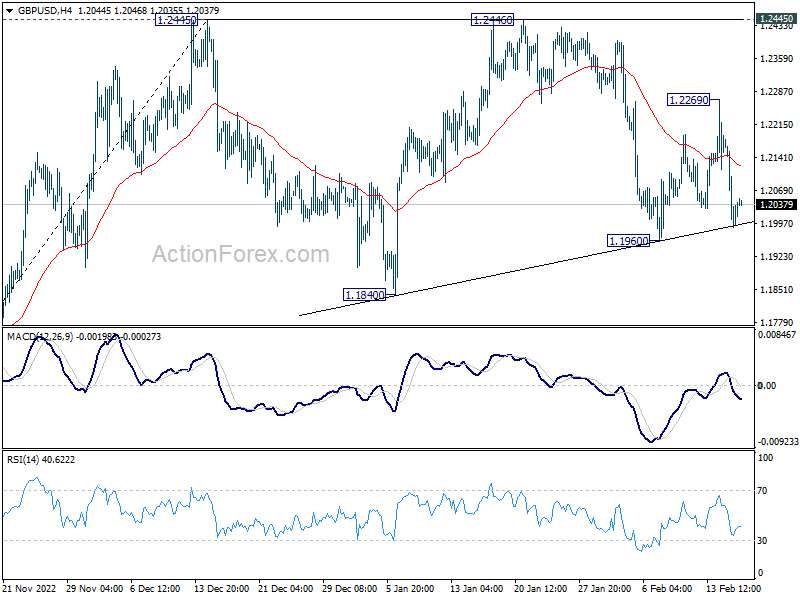800x600 pixels.
Task: Click the current price tag 1.20379
Action: tap(776, 205)
